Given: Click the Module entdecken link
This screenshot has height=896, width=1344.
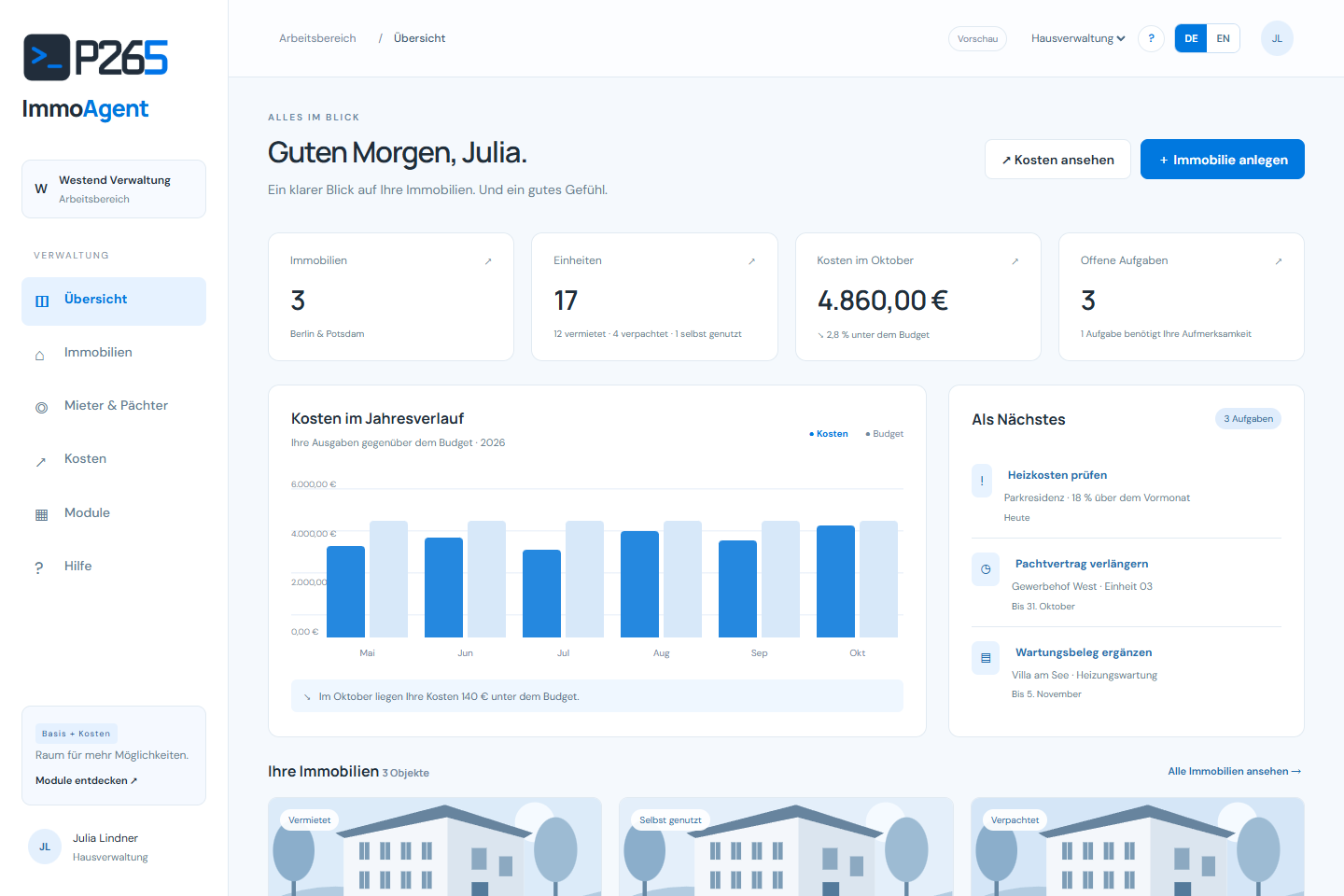Looking at the screenshot, I should 87,780.
